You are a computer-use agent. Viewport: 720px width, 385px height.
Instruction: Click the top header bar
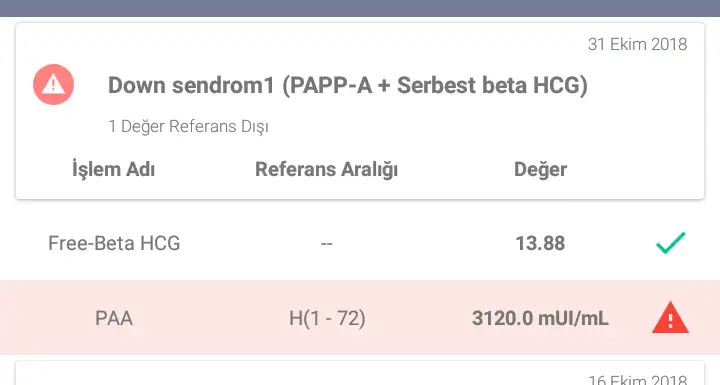[x=360, y=8]
